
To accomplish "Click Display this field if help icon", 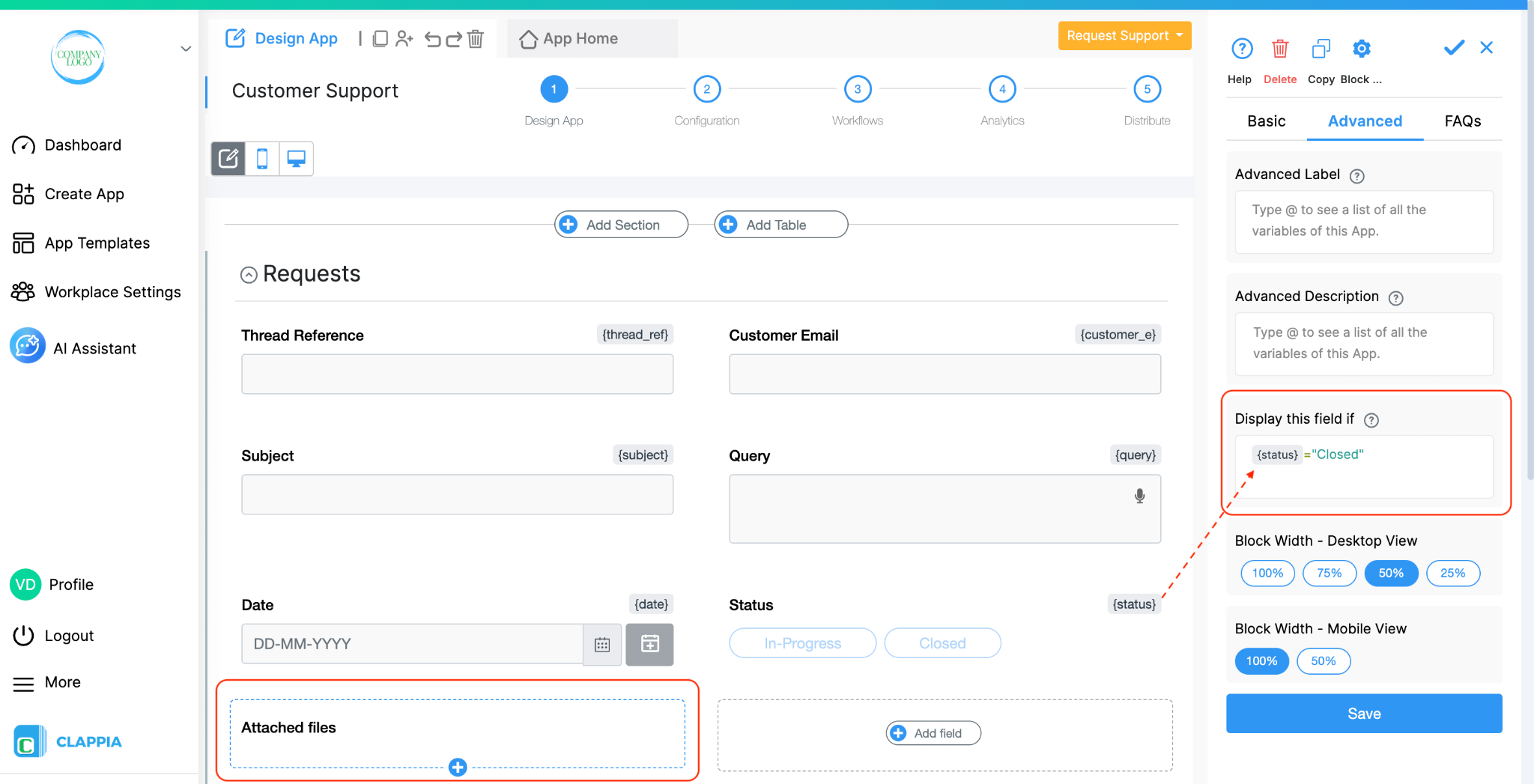I will click(x=1371, y=420).
